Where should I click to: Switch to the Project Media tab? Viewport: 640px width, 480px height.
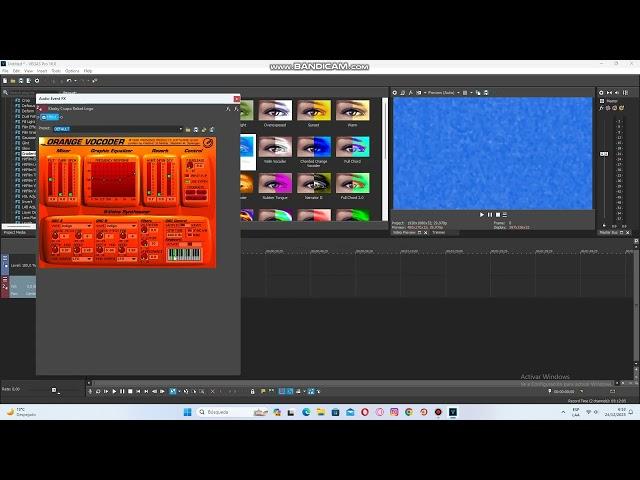point(15,232)
